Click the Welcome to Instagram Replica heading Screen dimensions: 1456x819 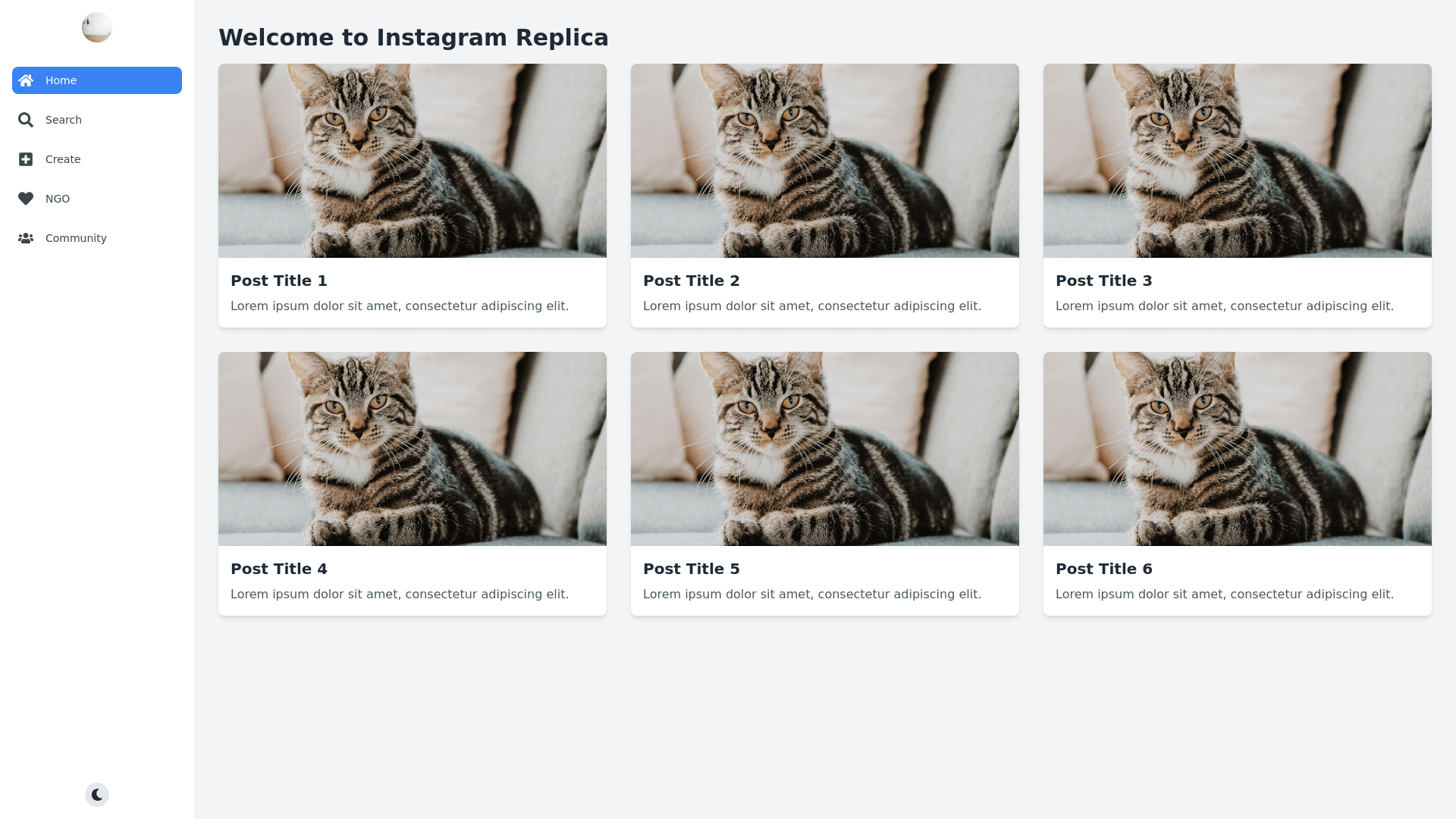pyautogui.click(x=413, y=37)
